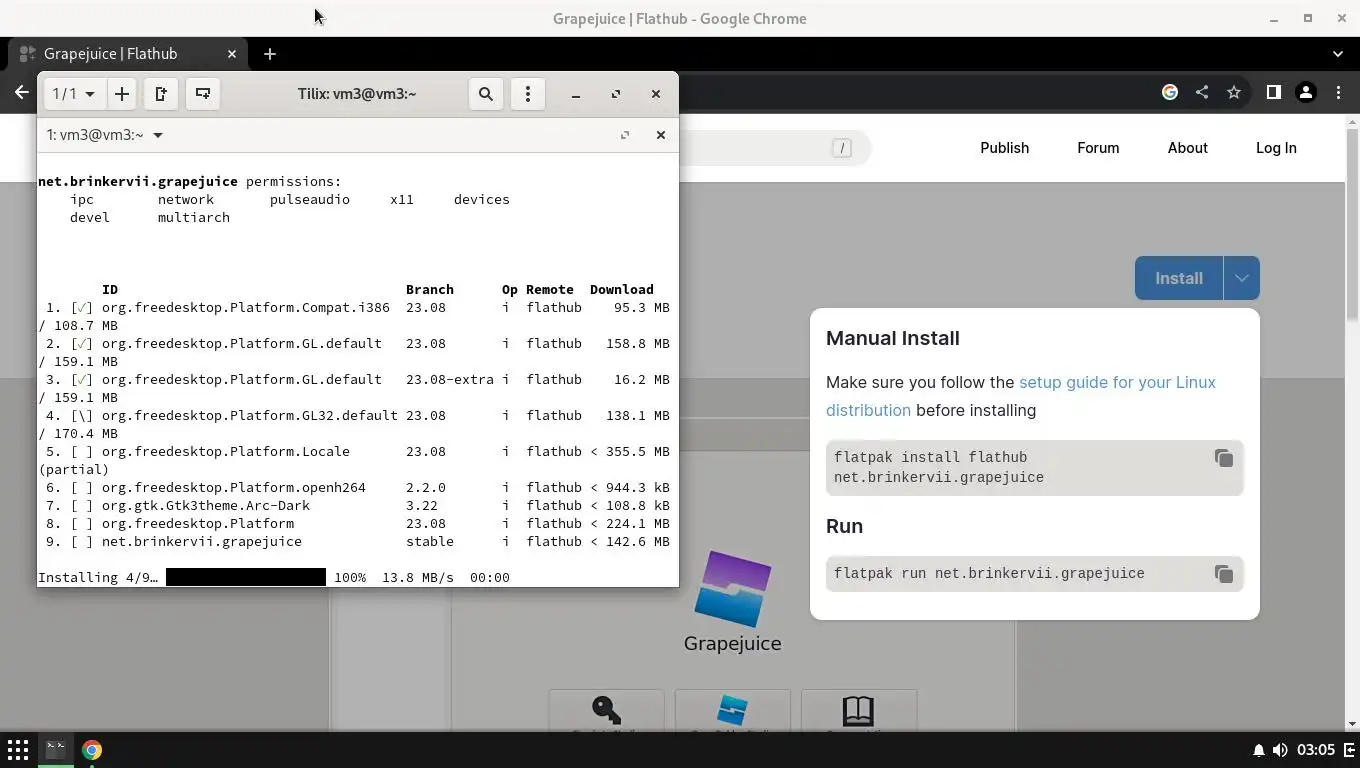
Task: Click the logout icon in the tray
Action: pyautogui.click(x=1349, y=750)
